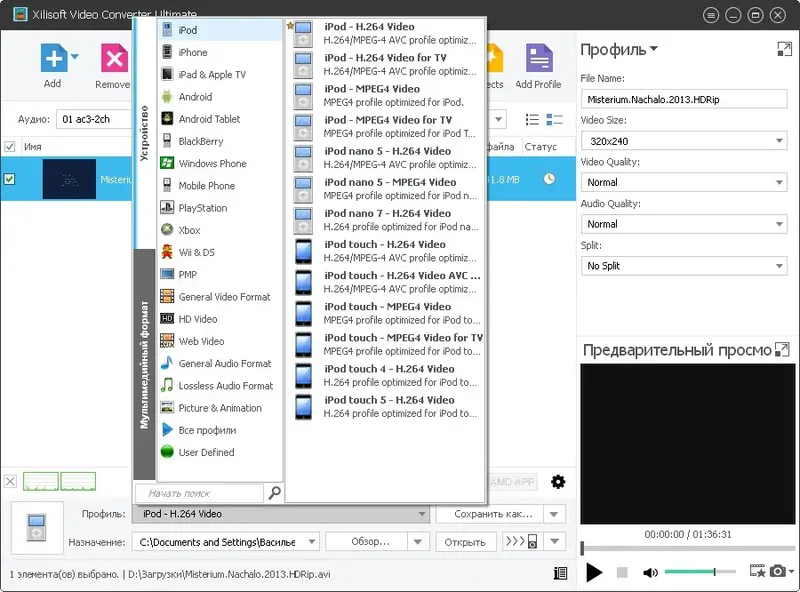Open the Wii & DS profiles
Viewport: 800px width, 592px height.
[x=195, y=251]
